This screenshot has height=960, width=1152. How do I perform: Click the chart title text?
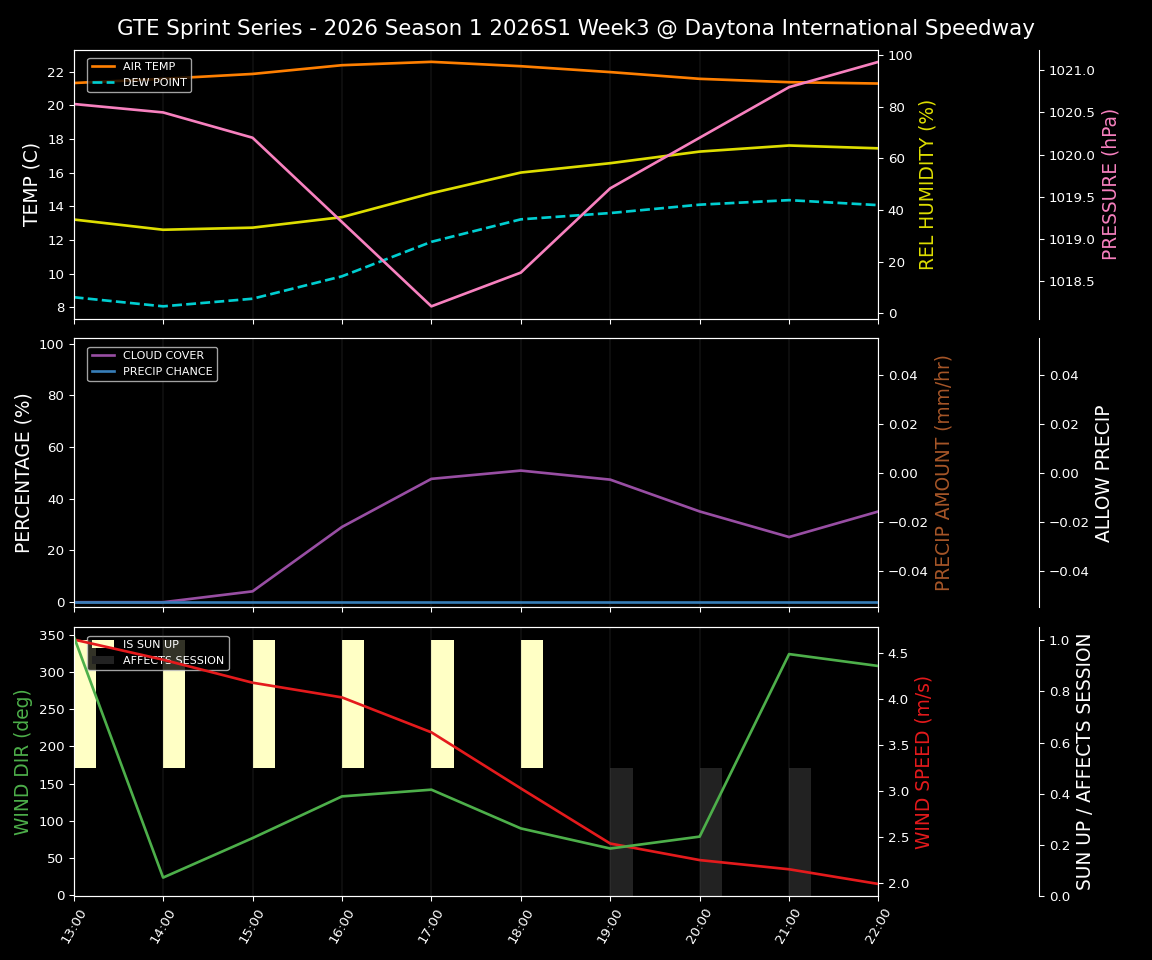pos(576,28)
